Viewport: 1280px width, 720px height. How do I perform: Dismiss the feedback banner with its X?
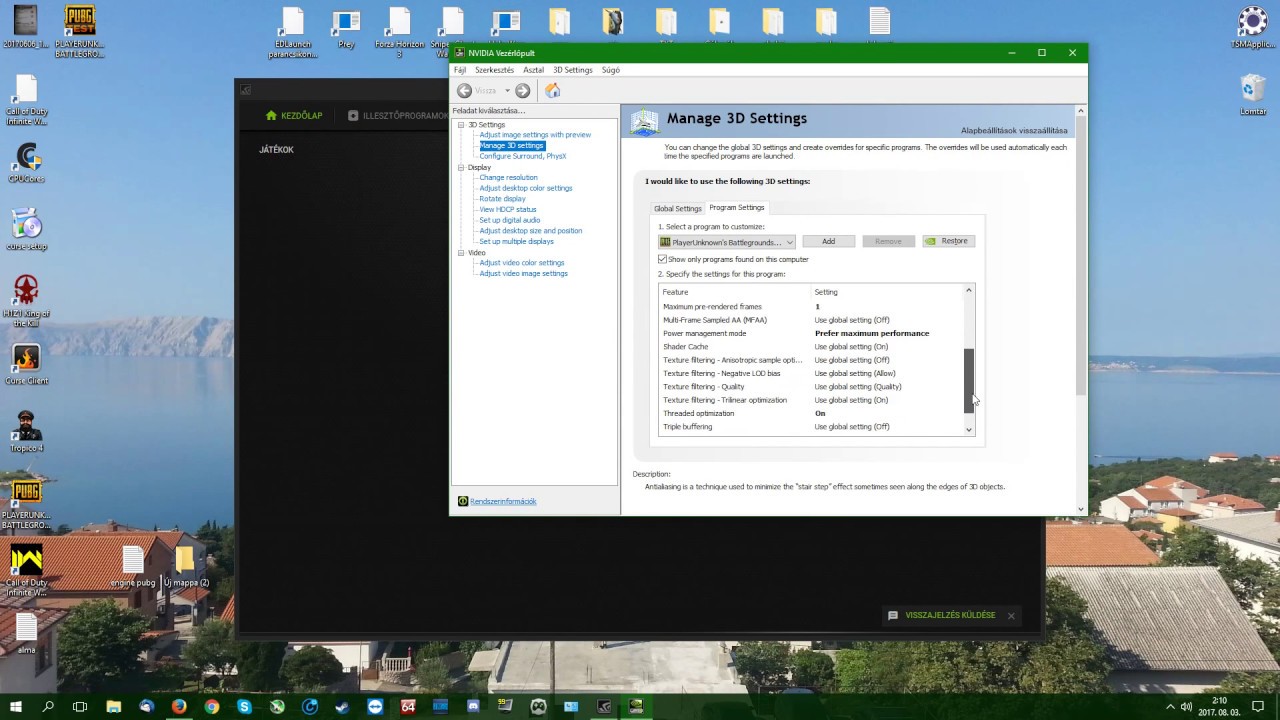[x=1011, y=616]
